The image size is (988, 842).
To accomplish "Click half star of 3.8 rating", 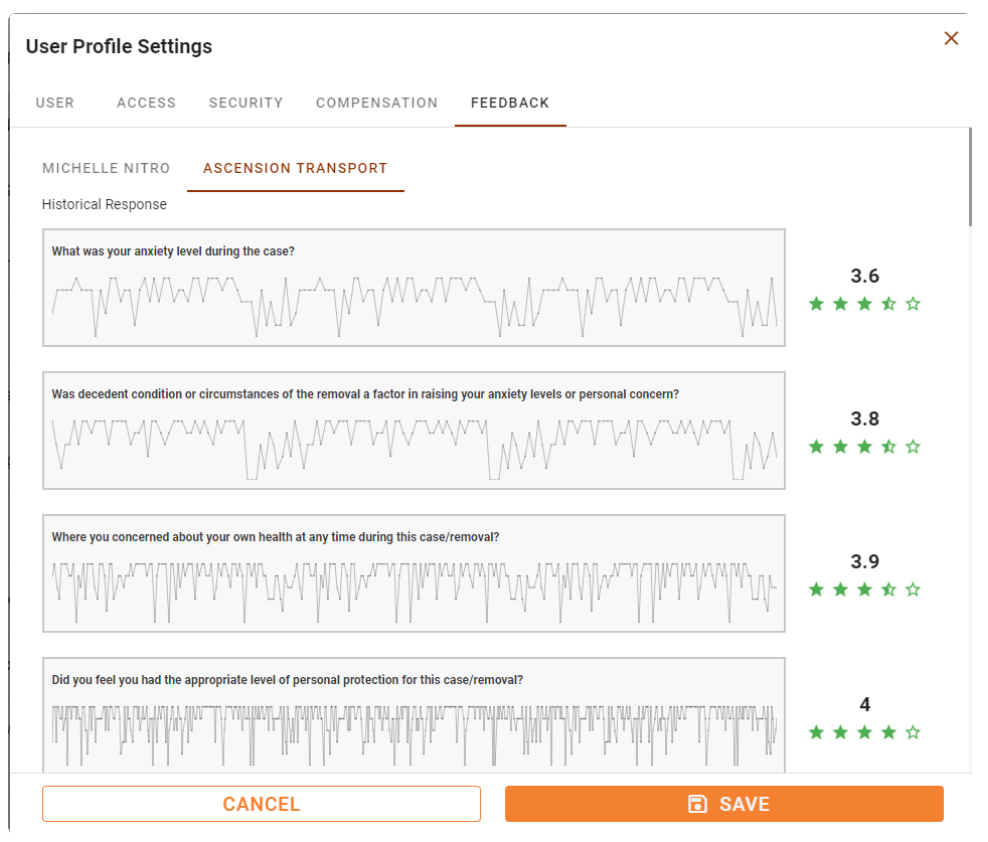I will click(888, 447).
